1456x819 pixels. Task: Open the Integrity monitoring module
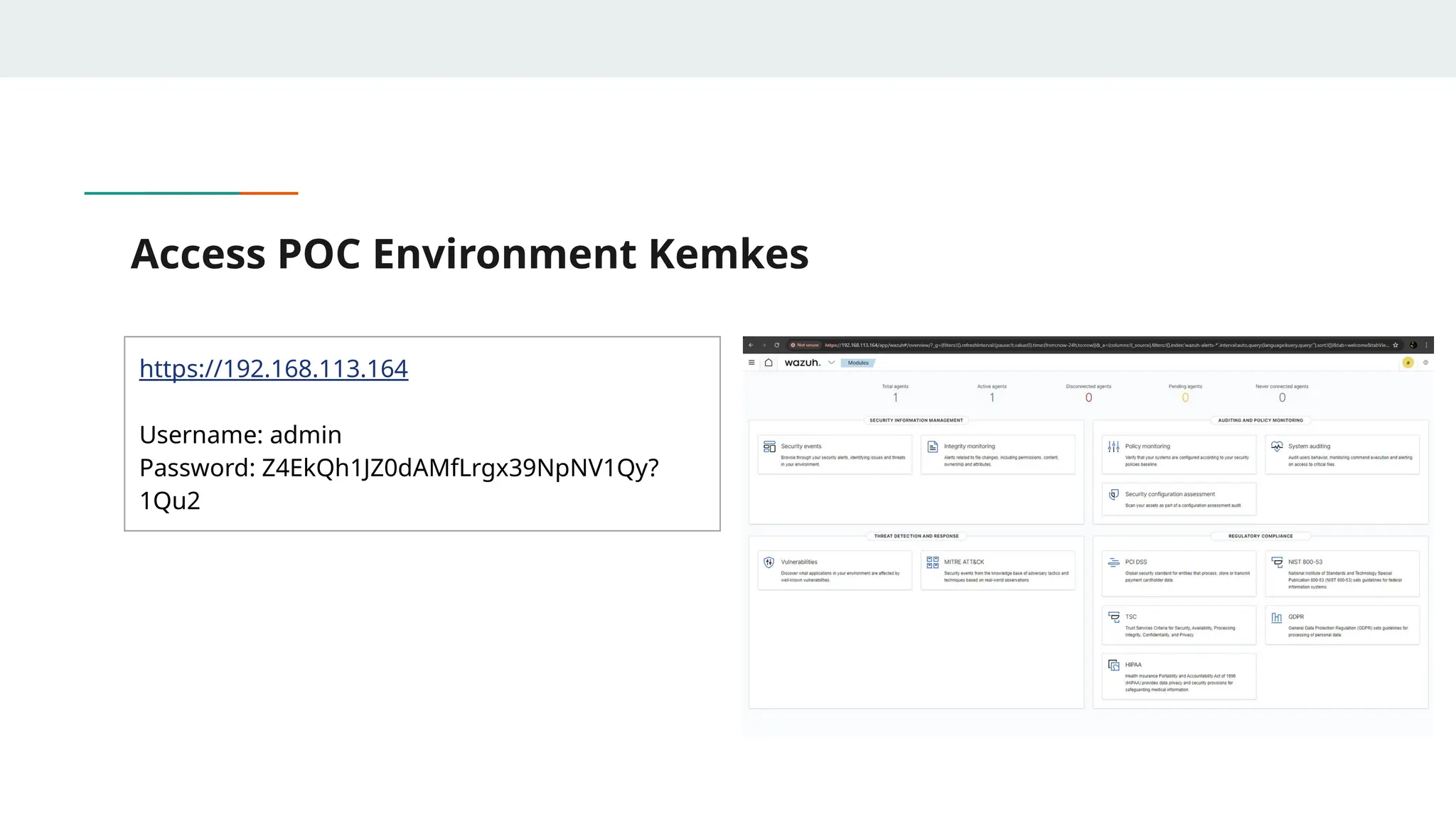(998, 454)
